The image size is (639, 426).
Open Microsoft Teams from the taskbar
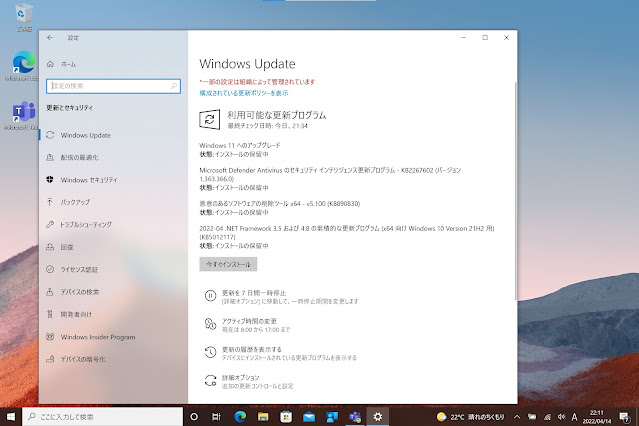(355, 417)
